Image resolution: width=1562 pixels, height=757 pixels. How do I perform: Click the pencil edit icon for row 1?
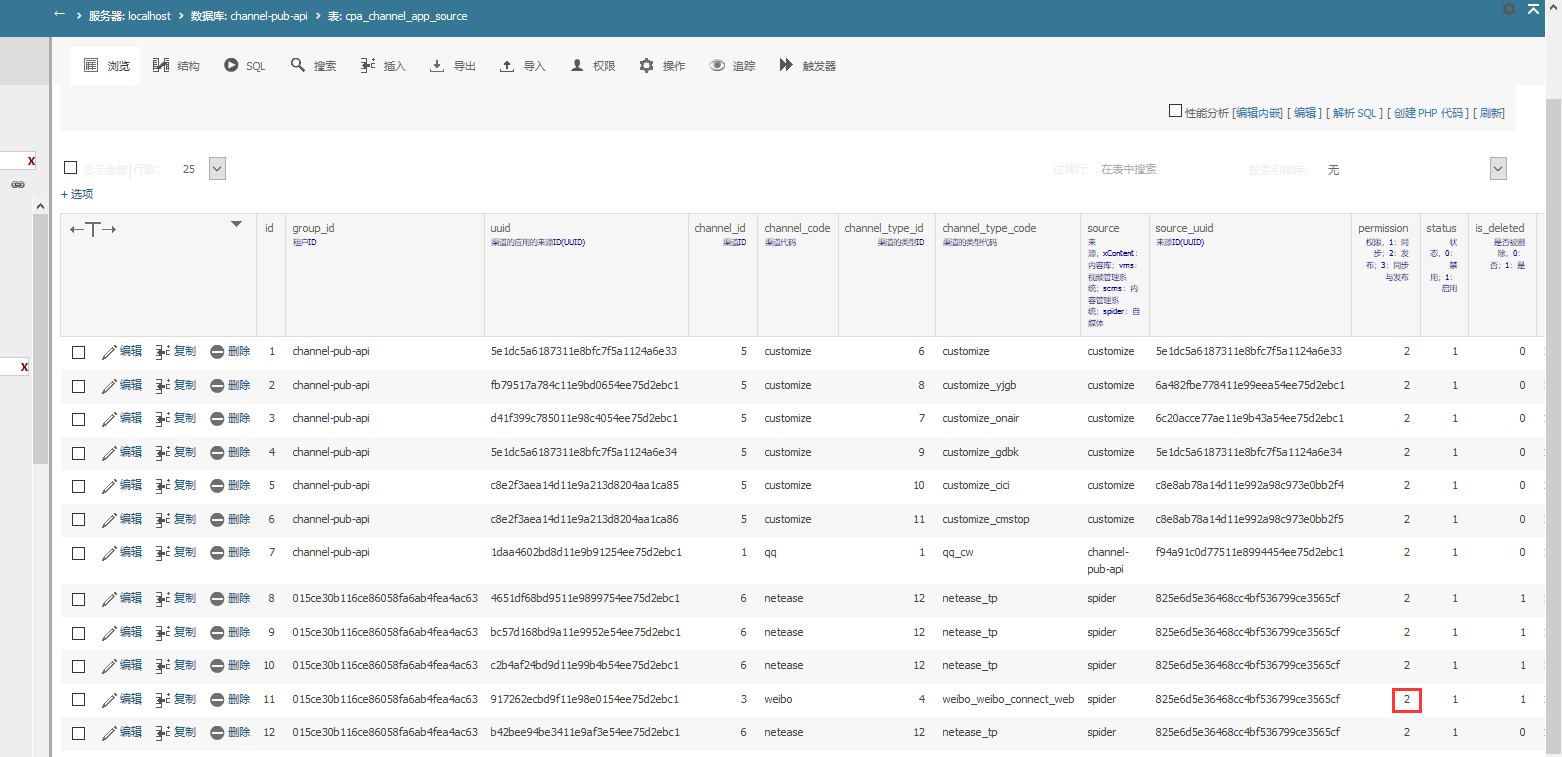[x=109, y=352]
